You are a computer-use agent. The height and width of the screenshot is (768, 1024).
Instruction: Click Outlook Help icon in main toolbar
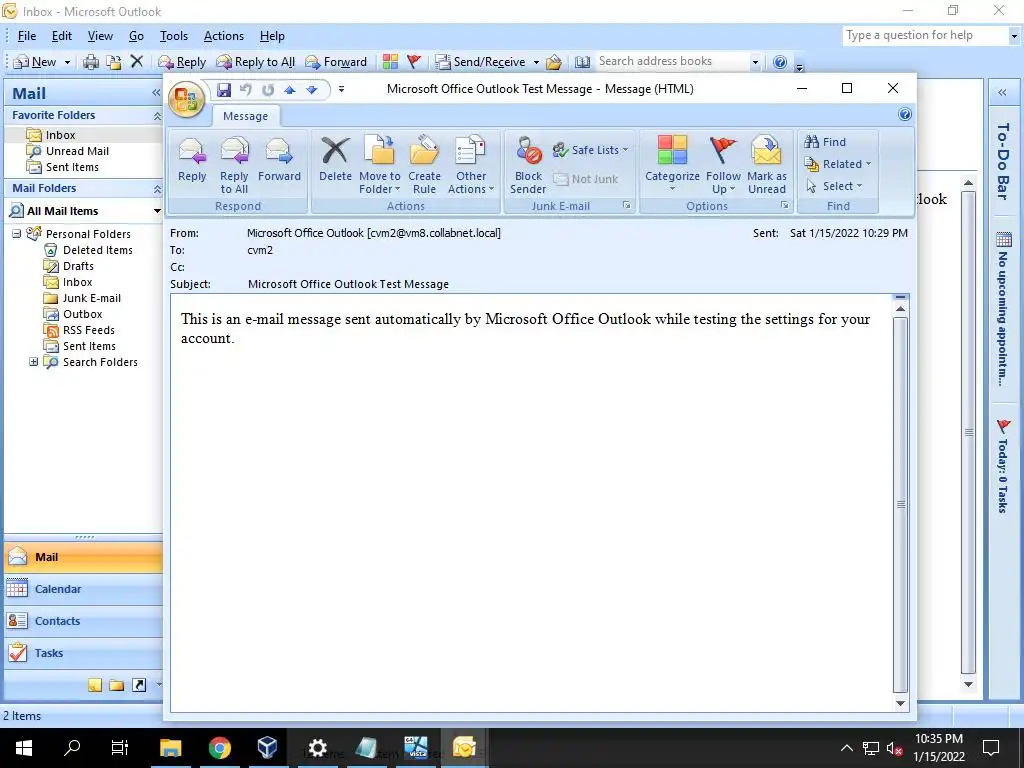780,62
